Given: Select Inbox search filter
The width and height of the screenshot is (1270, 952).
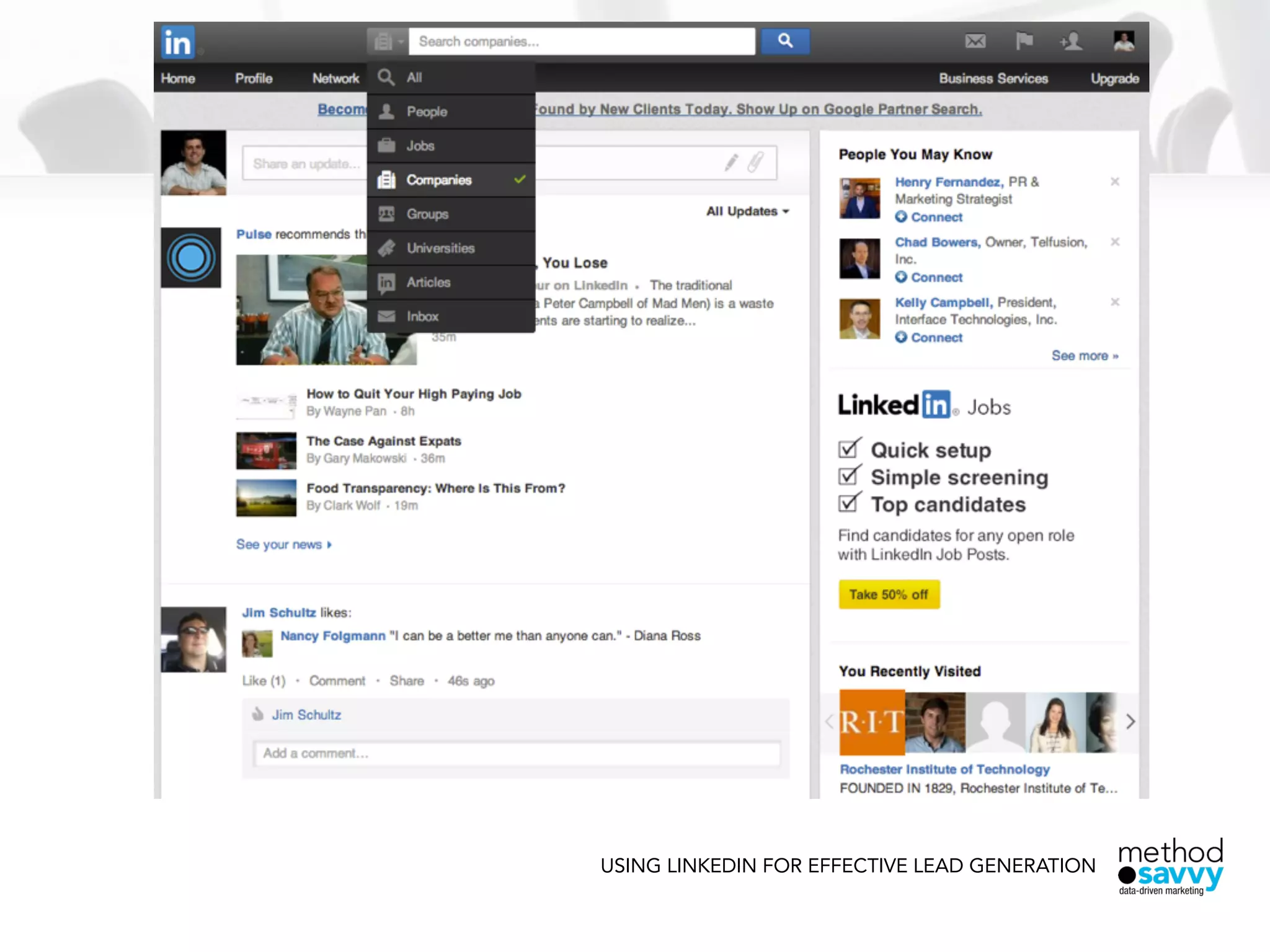Looking at the screenshot, I should (x=451, y=316).
